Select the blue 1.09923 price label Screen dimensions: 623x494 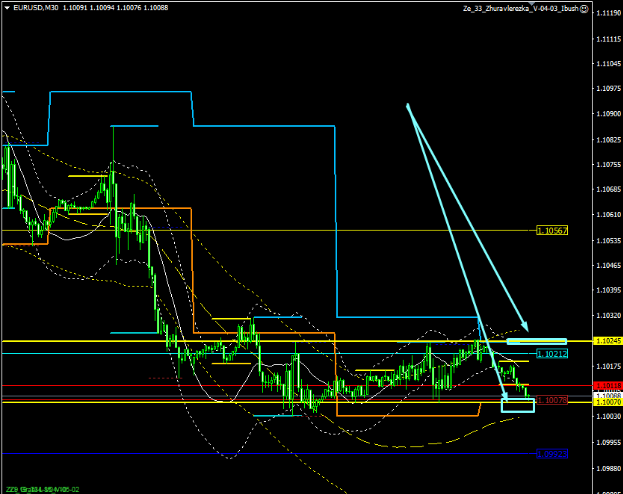pos(552,453)
